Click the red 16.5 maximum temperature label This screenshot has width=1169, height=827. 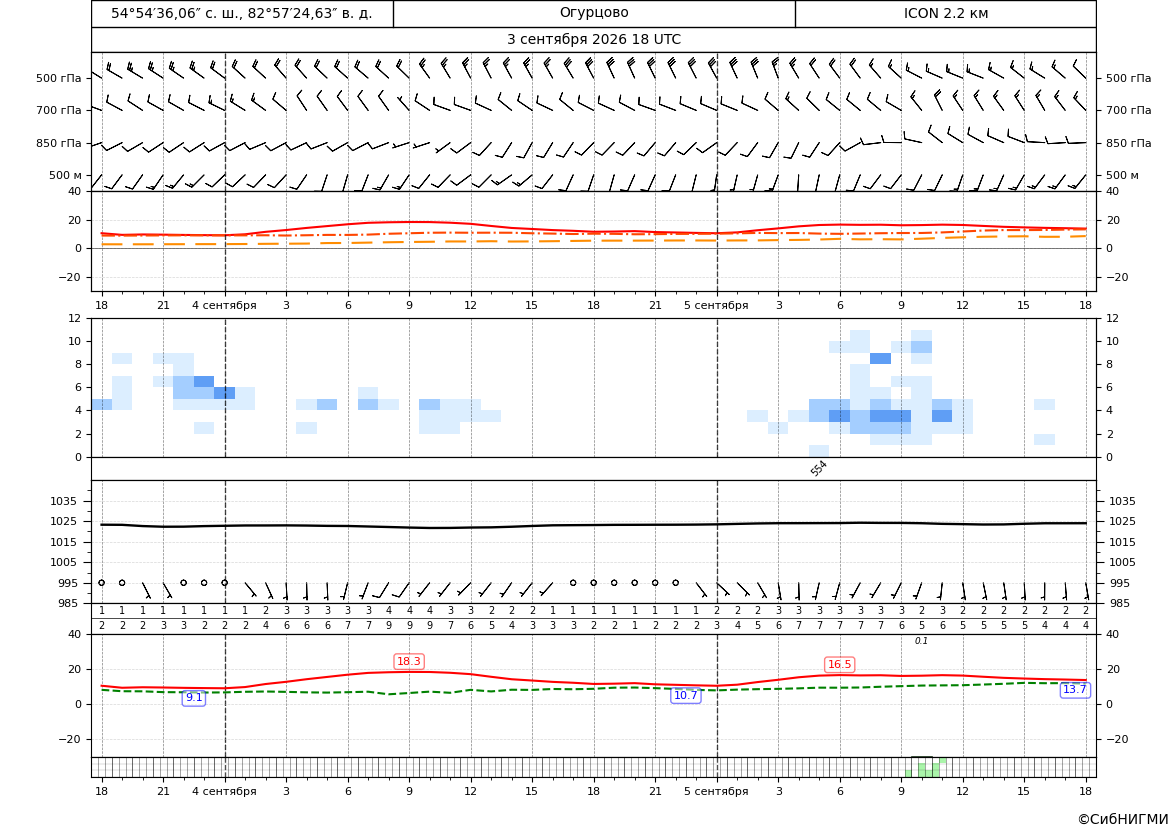839,664
